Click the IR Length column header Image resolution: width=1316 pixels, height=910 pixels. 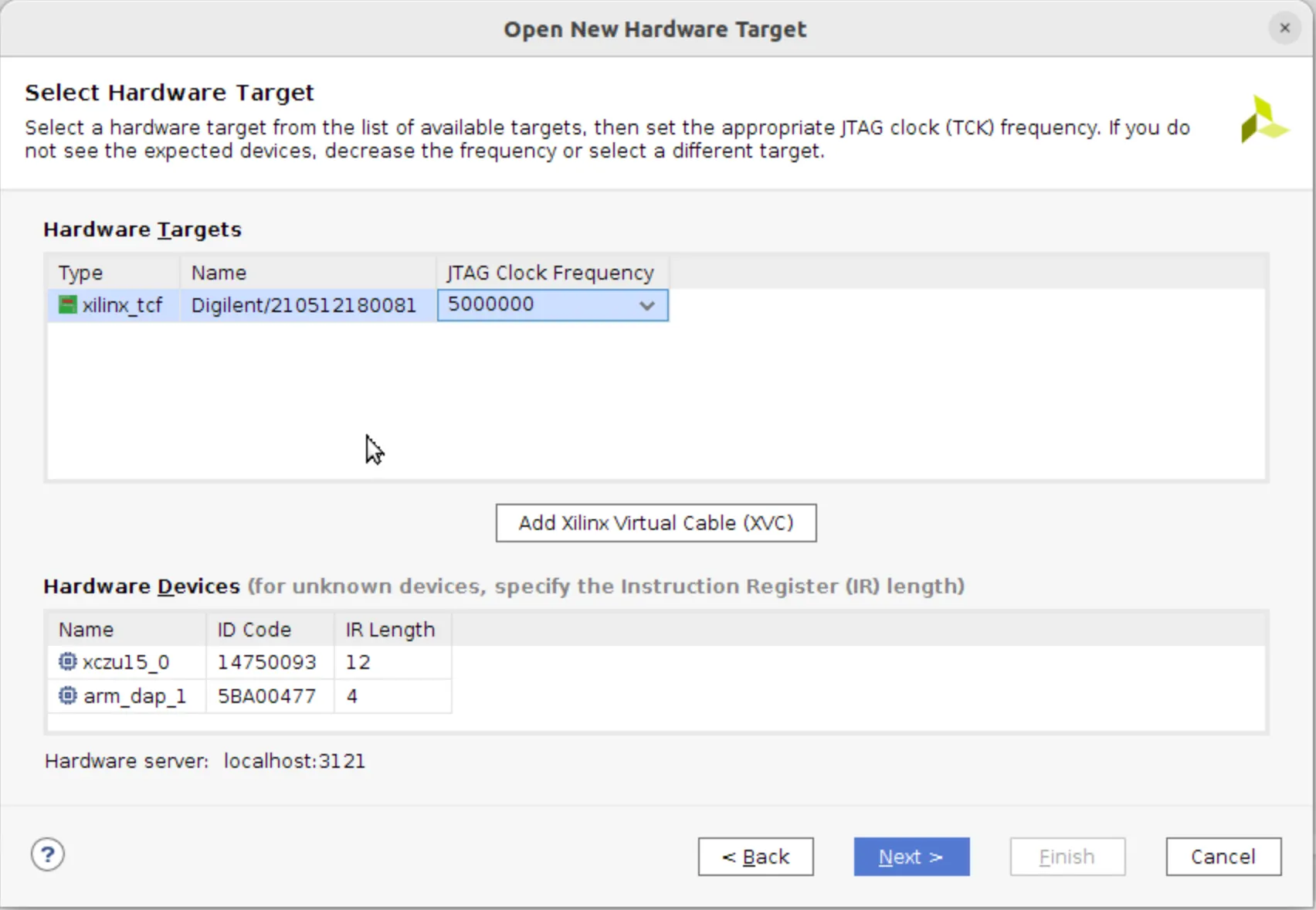[x=391, y=630]
